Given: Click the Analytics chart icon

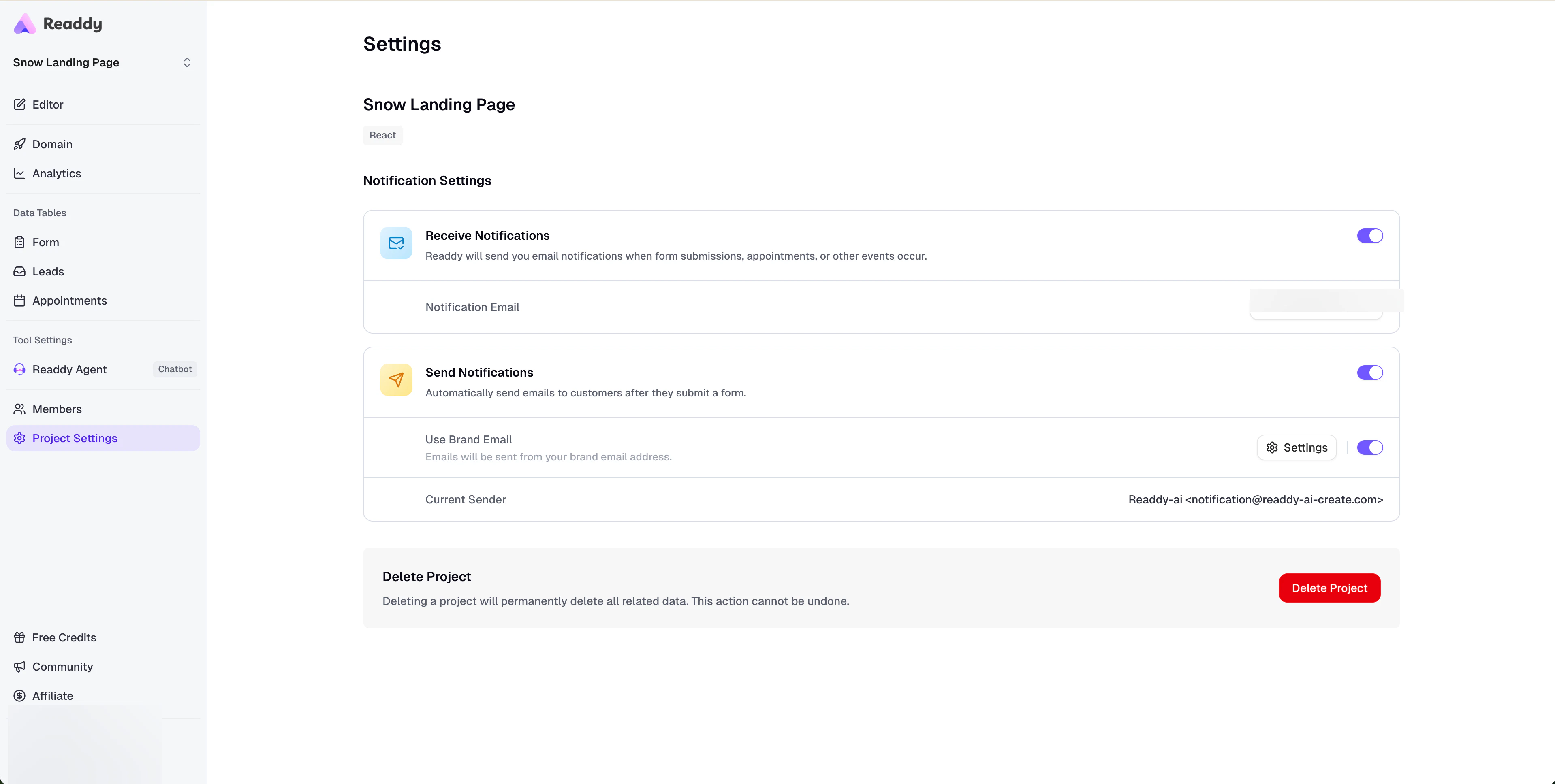Looking at the screenshot, I should pyautogui.click(x=19, y=173).
